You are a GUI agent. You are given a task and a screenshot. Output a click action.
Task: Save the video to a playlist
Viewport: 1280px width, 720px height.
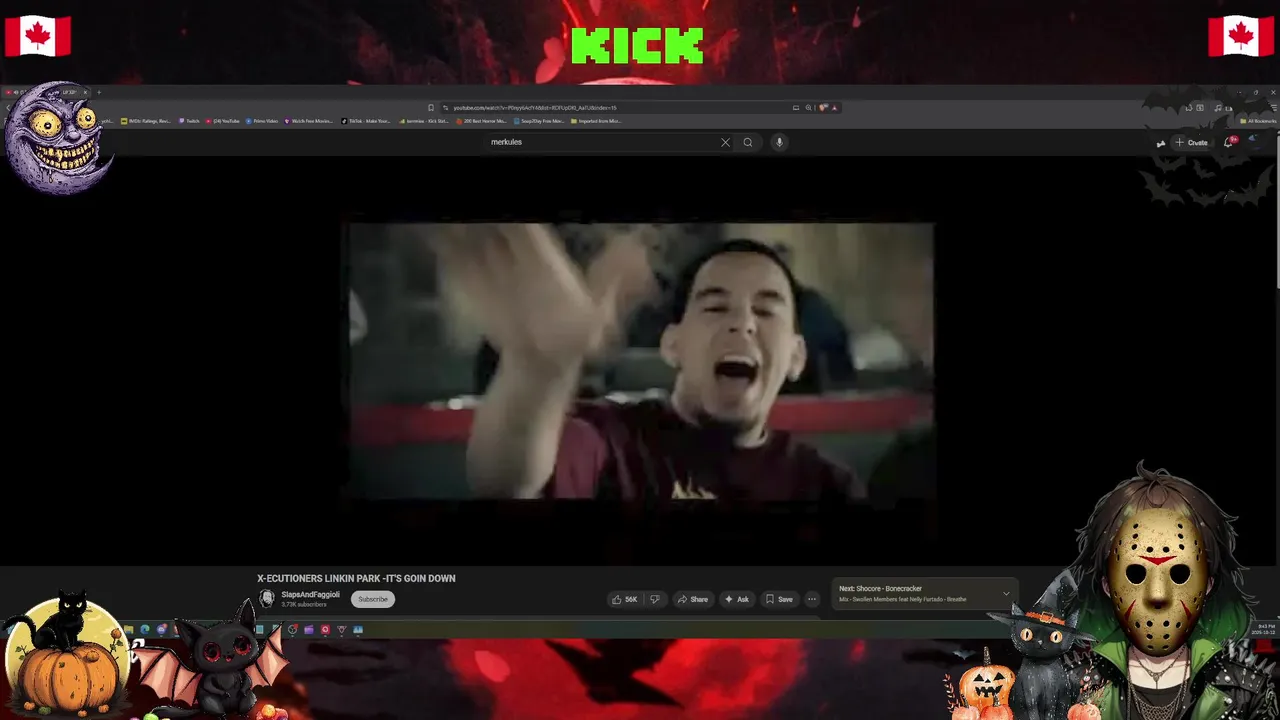click(x=779, y=599)
